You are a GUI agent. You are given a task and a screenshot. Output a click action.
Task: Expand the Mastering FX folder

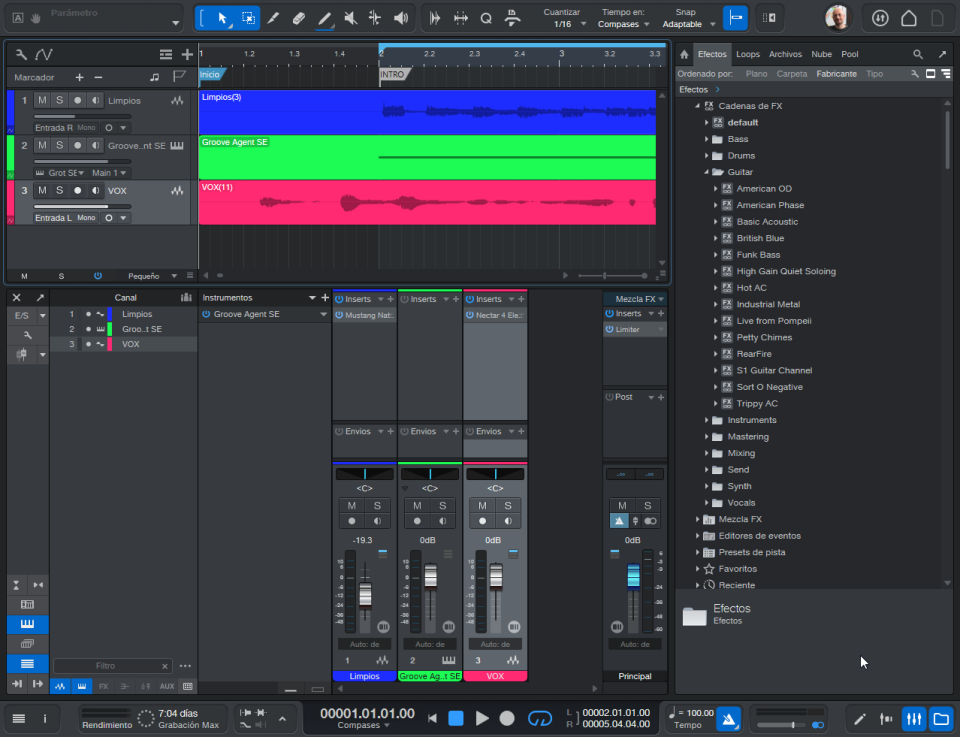[x=707, y=436]
